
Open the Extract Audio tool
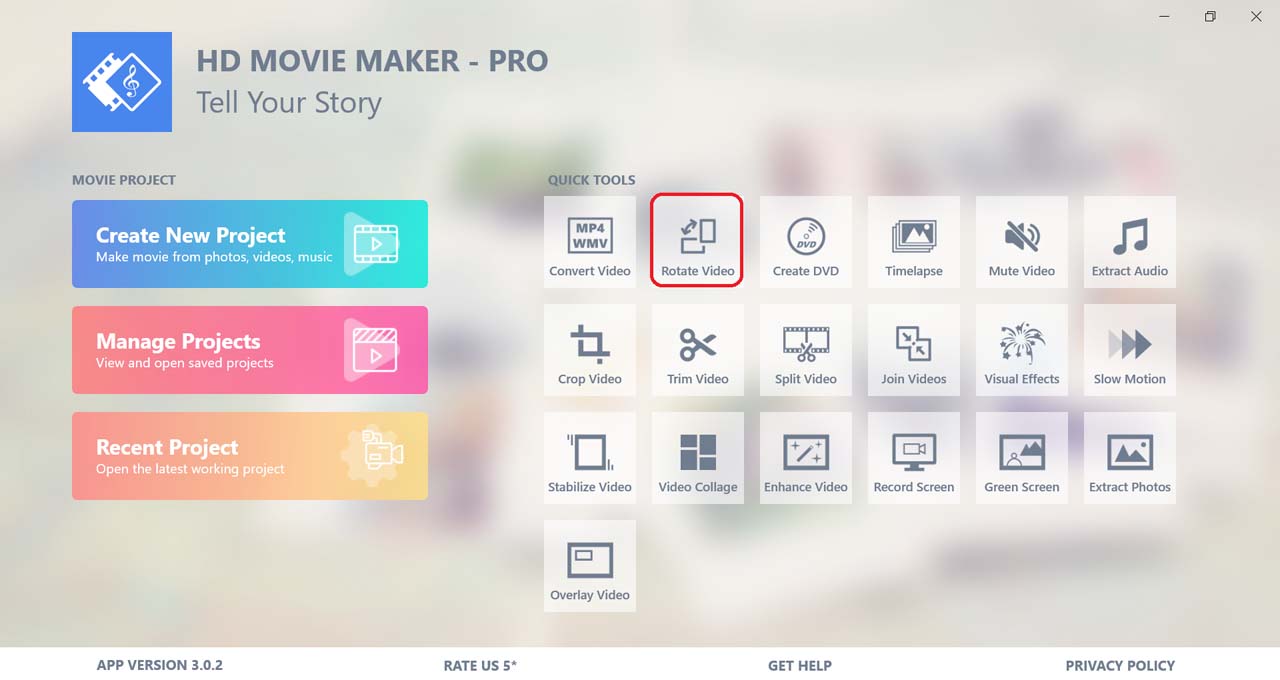[x=1130, y=242]
